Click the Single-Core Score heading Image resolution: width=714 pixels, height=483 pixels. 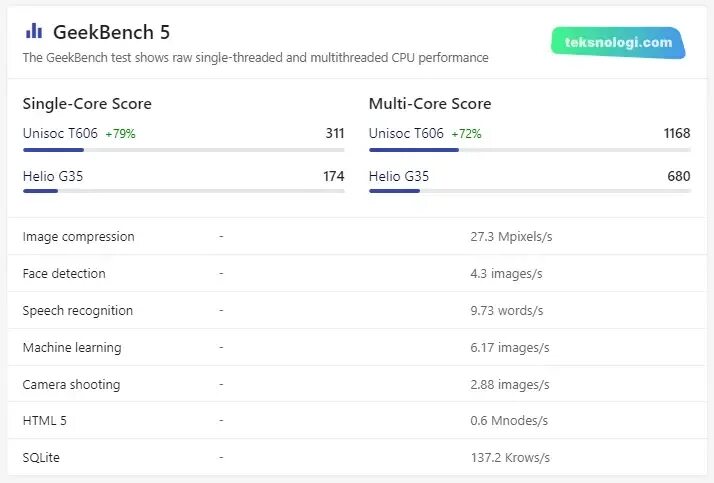pos(87,104)
